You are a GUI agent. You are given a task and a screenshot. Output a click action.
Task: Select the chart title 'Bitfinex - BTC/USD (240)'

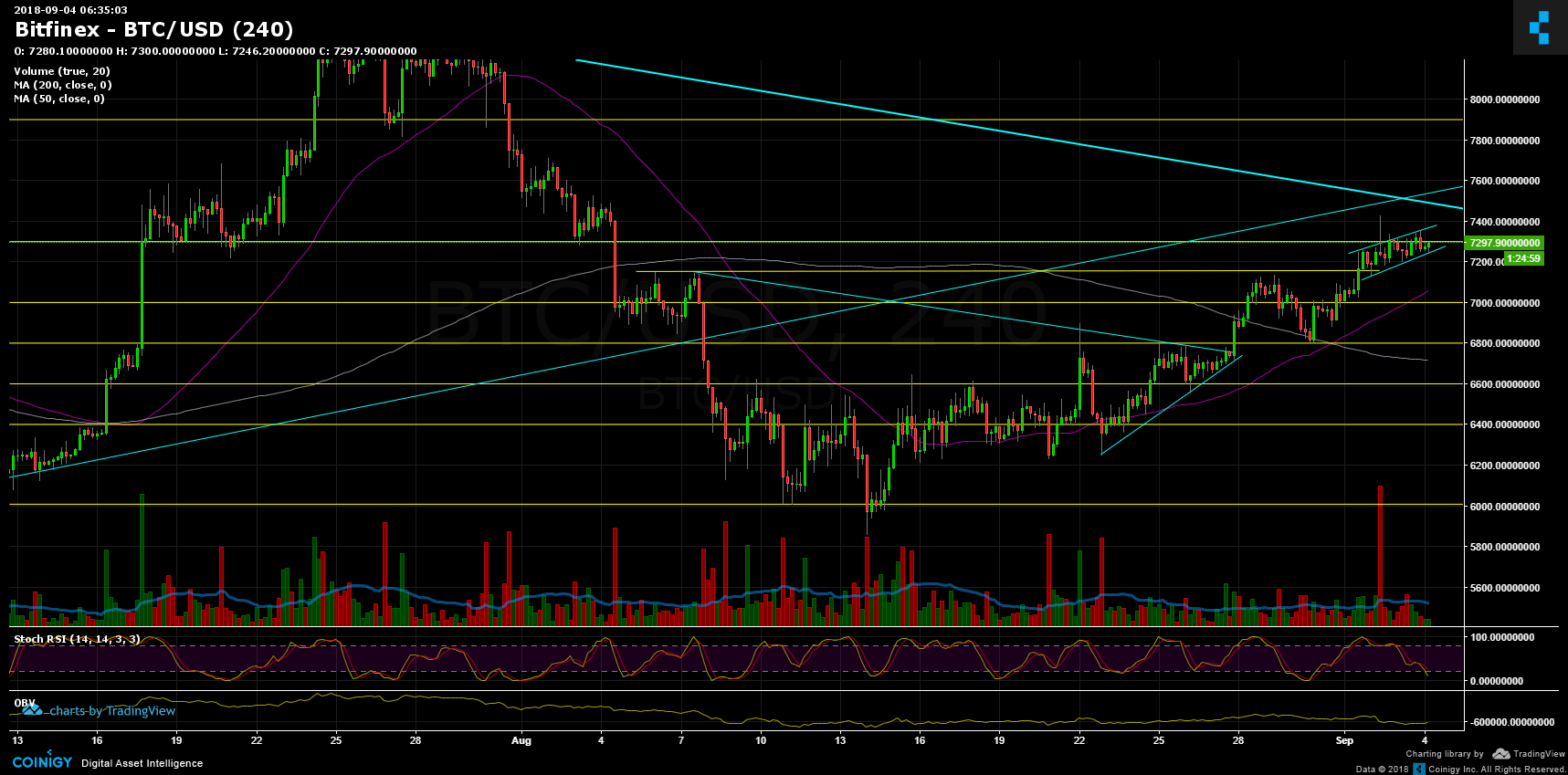coord(154,29)
